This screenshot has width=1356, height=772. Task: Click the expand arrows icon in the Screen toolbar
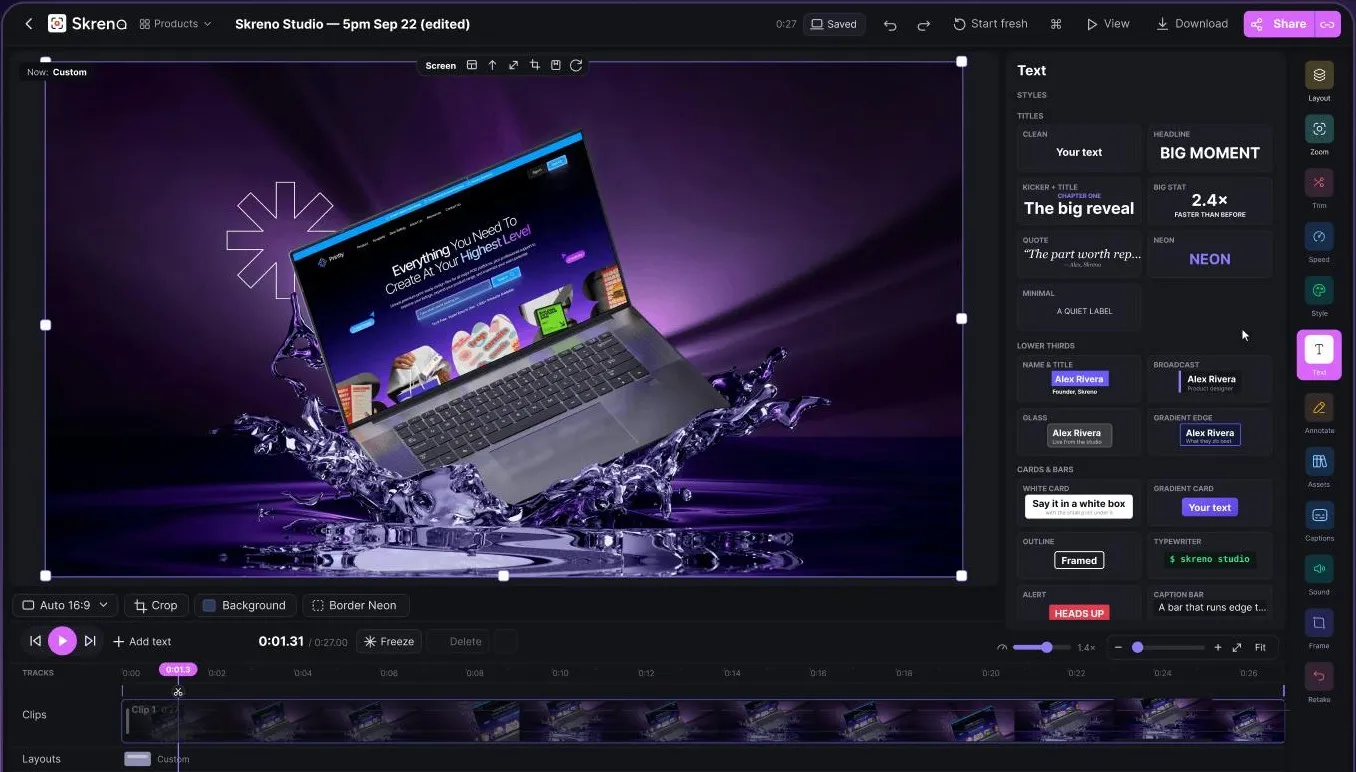coord(513,65)
